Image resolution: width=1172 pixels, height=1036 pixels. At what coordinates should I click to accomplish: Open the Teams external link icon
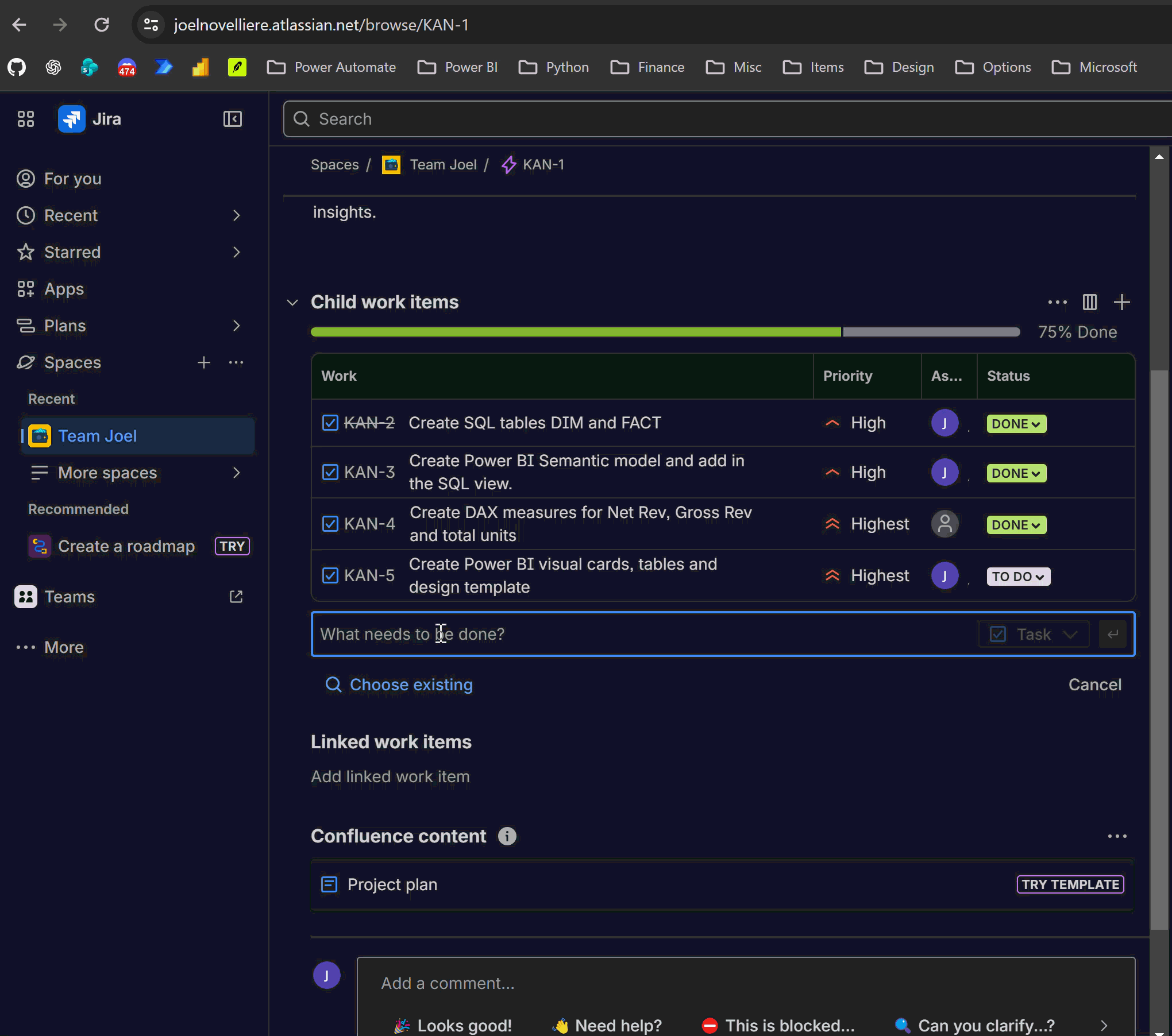point(236,597)
